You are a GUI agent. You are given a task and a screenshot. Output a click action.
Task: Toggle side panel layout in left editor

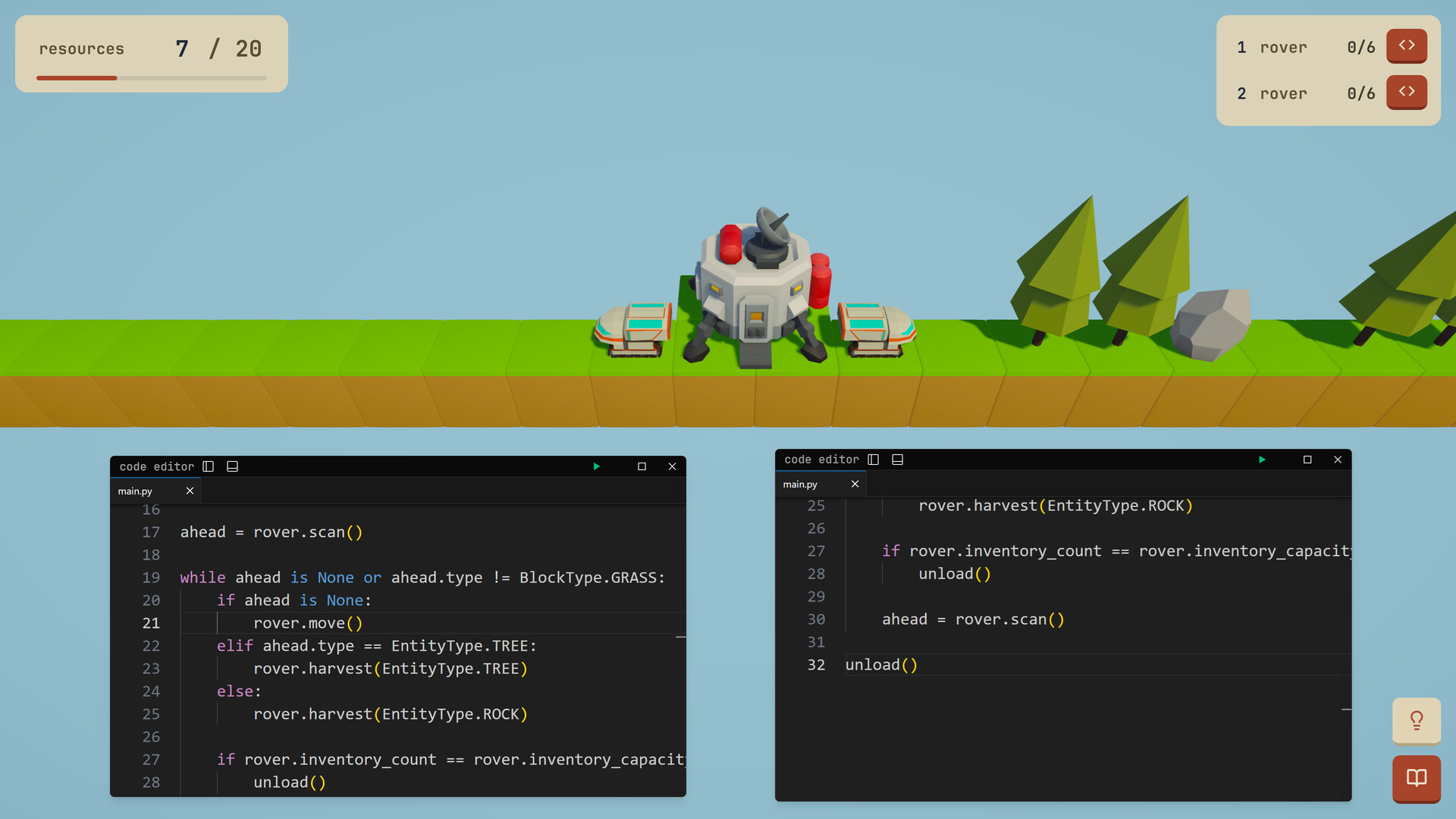(209, 466)
